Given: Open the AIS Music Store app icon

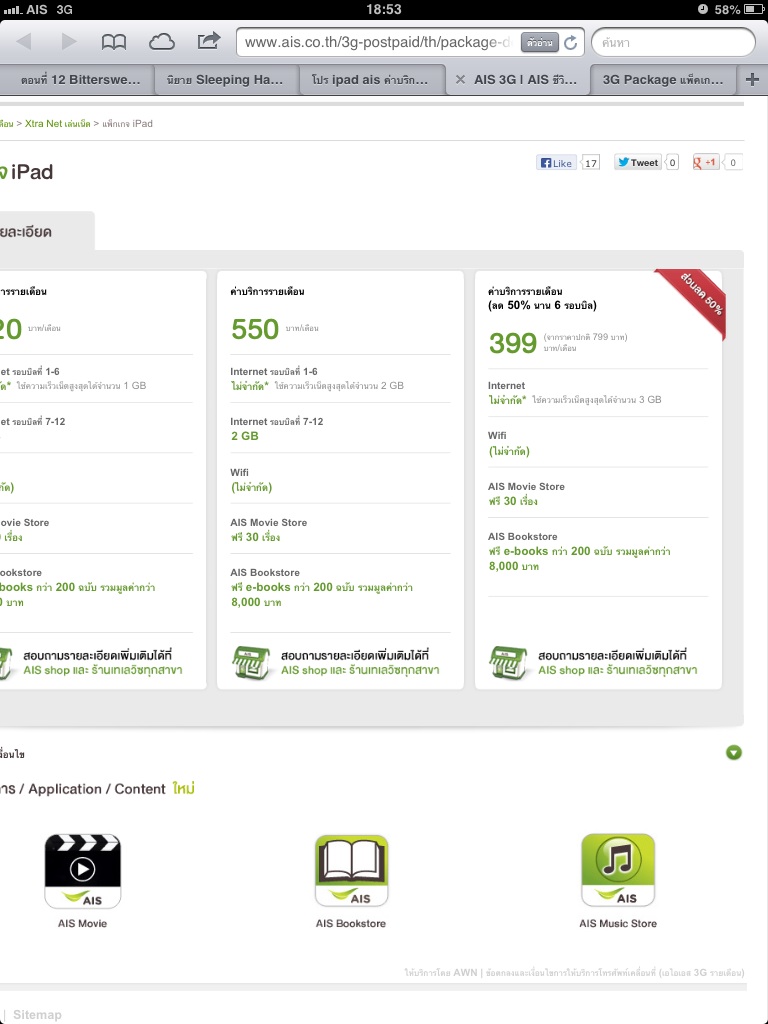Looking at the screenshot, I should click(x=618, y=871).
